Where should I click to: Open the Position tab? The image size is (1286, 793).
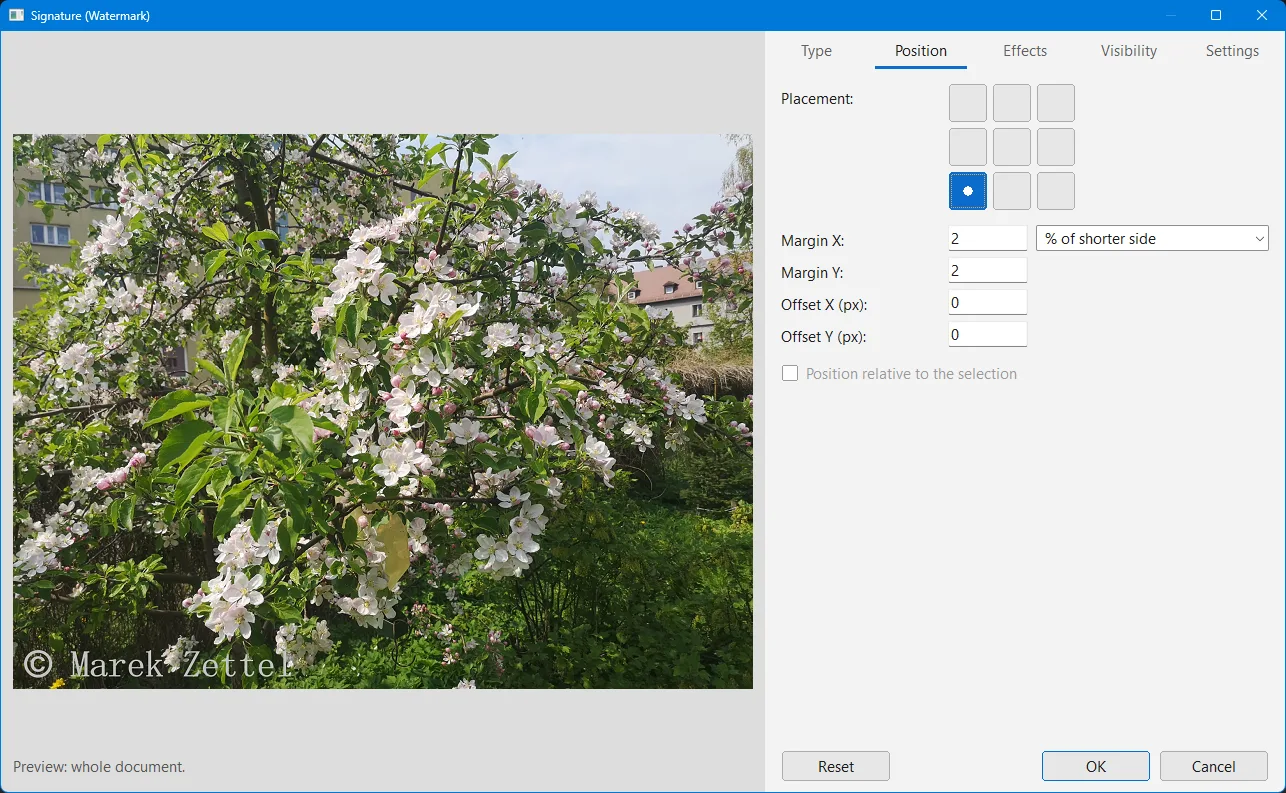921,51
